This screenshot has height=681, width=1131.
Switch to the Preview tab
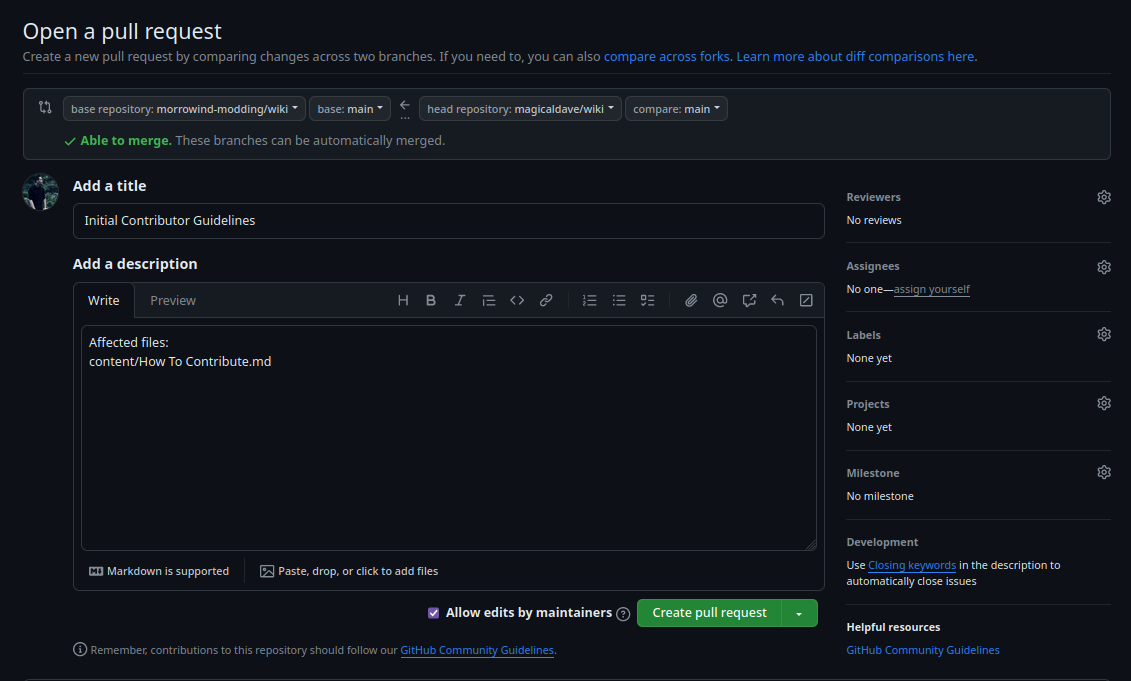(173, 300)
